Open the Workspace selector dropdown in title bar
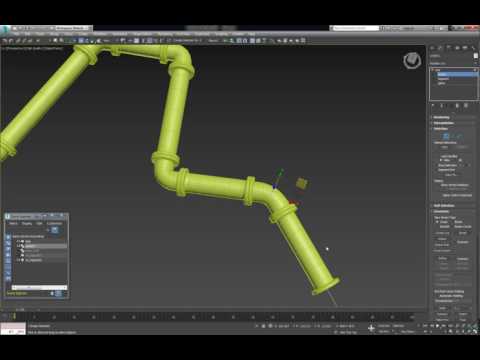This screenshot has height=360, width=480. click(72, 28)
